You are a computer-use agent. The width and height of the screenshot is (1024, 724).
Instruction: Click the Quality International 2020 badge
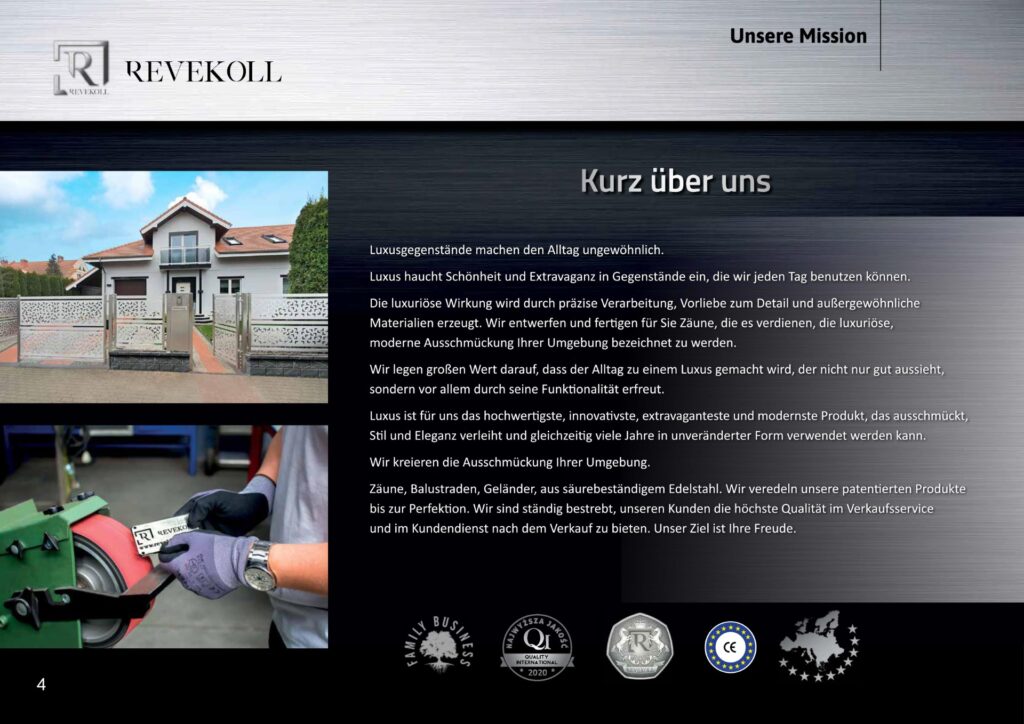[537, 647]
